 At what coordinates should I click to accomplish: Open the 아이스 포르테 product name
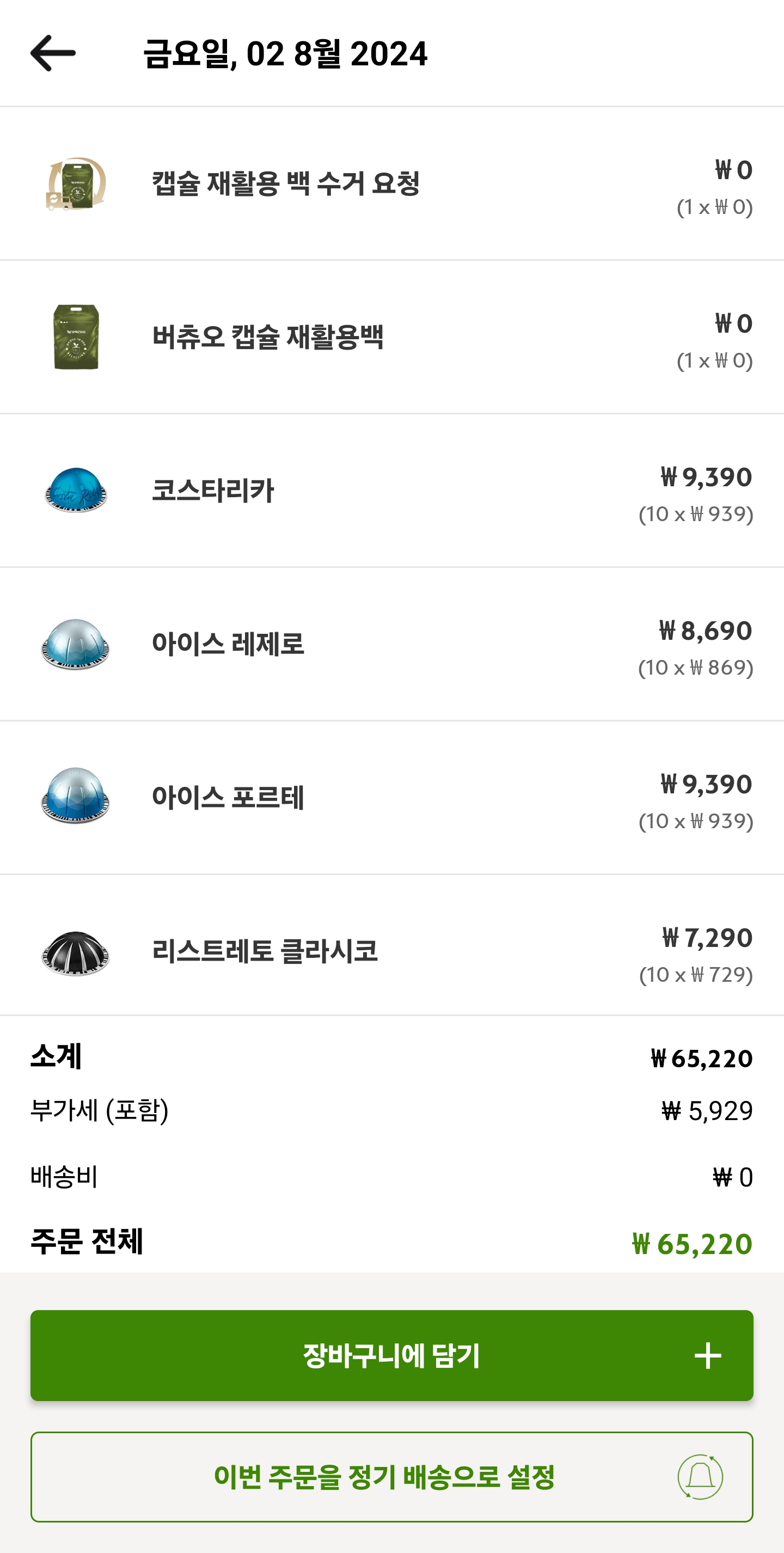pyautogui.click(x=228, y=798)
